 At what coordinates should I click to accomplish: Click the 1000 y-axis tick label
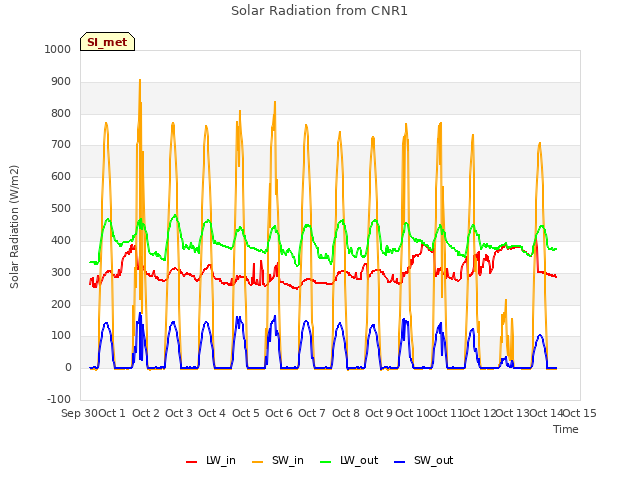(x=58, y=49)
